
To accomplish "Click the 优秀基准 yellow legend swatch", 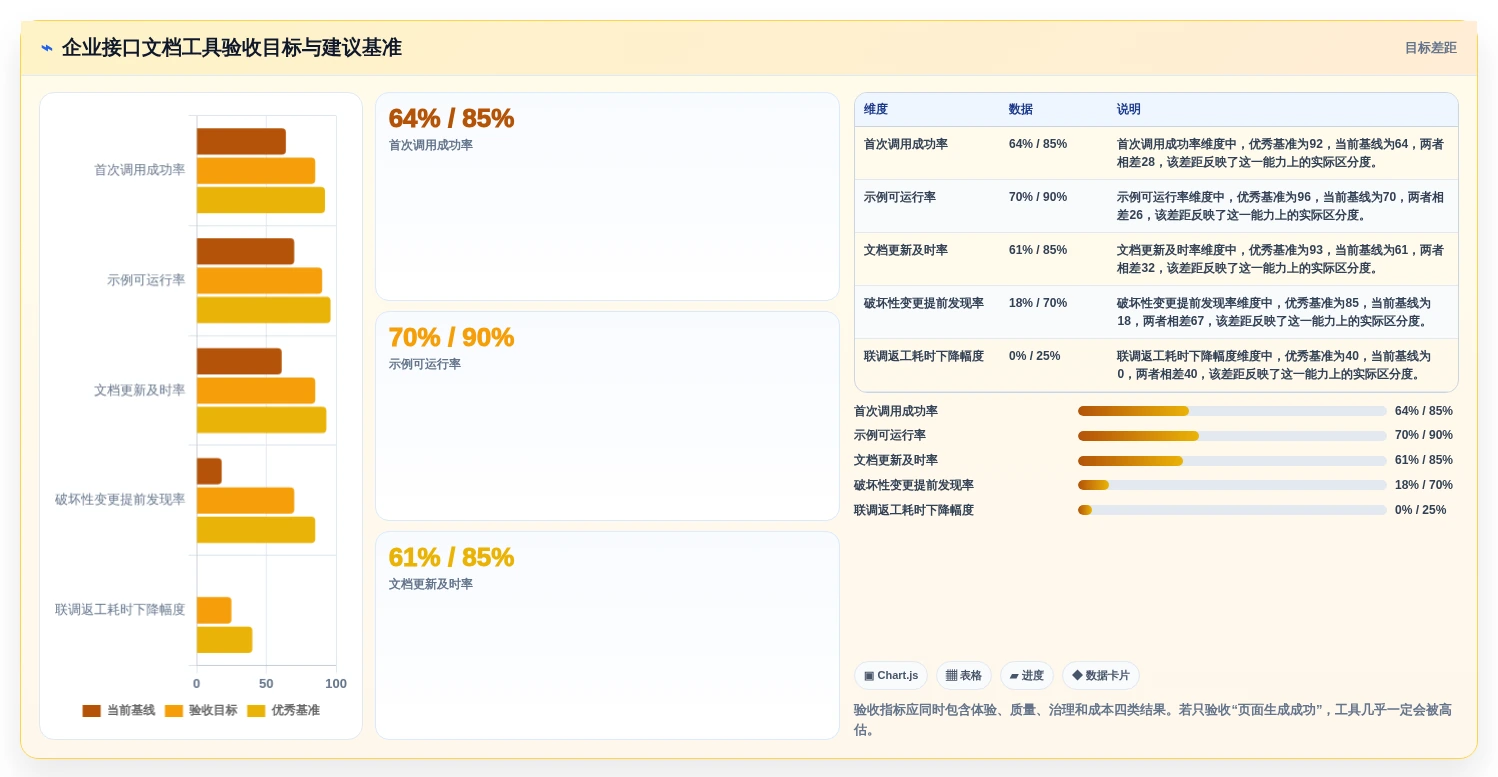I will [x=256, y=711].
